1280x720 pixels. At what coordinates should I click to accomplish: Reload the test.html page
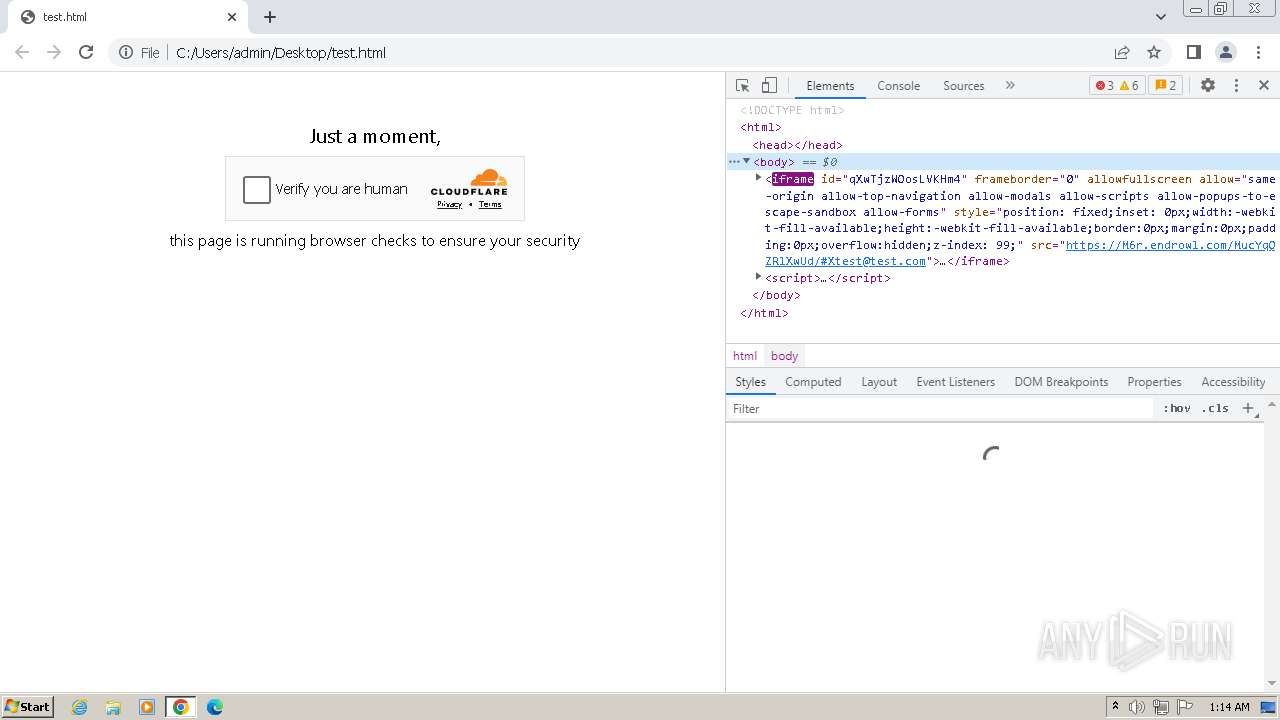point(86,52)
